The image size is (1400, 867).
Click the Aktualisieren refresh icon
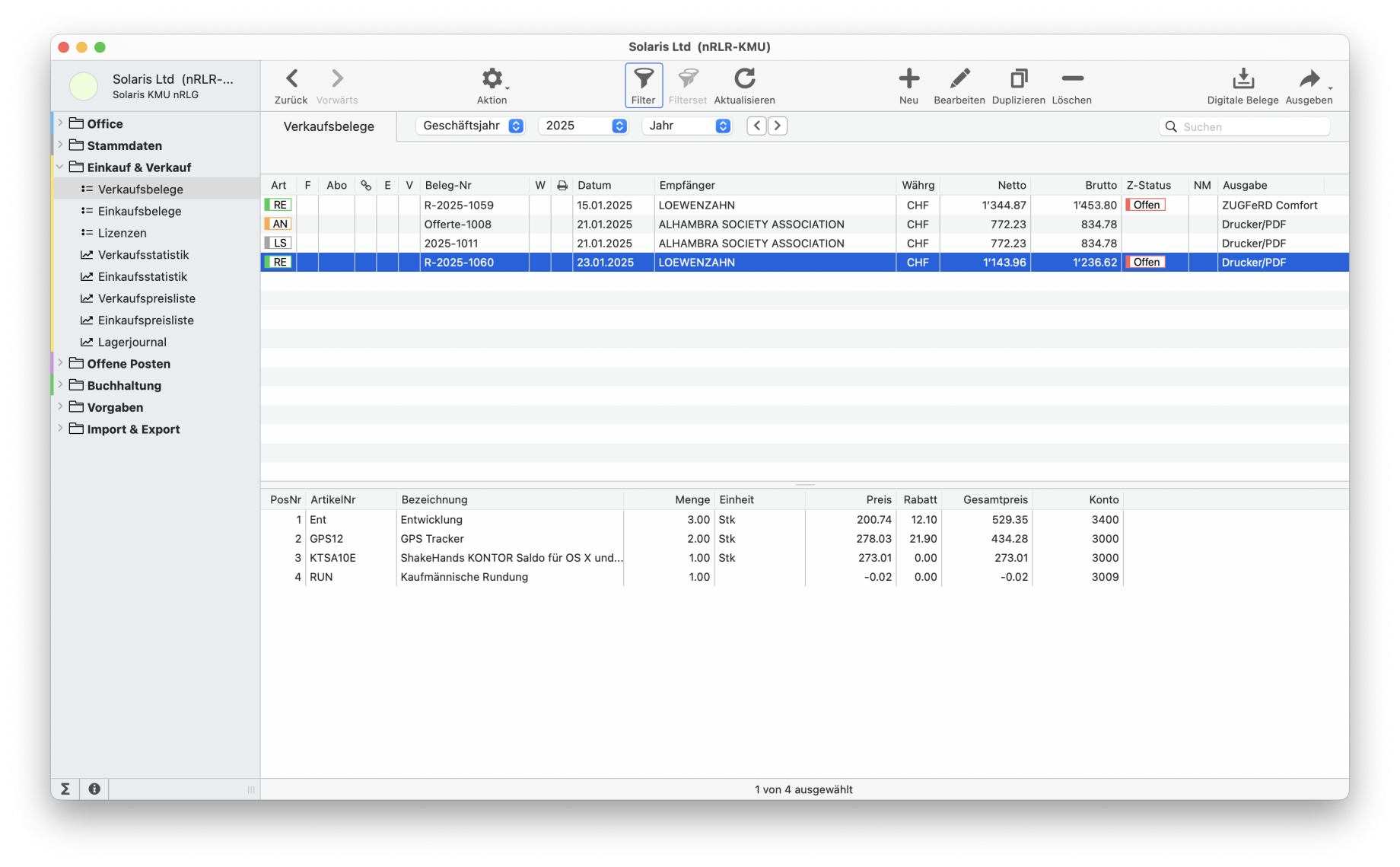tap(744, 79)
